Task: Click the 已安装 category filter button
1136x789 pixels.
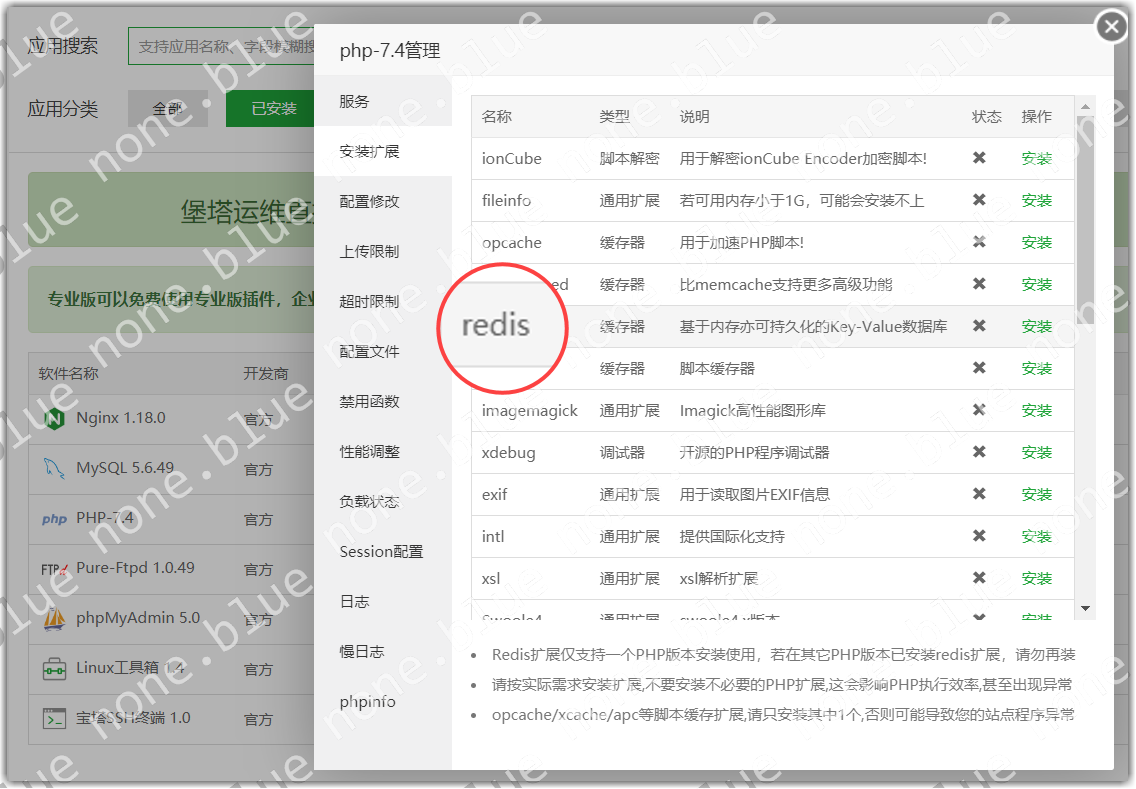Action: pos(272,109)
